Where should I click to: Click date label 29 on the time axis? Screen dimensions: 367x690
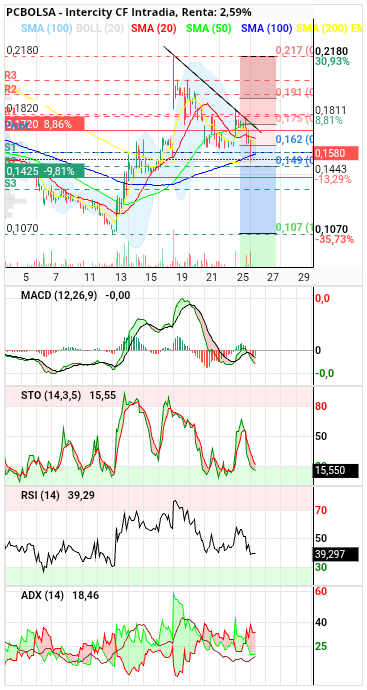(304, 277)
